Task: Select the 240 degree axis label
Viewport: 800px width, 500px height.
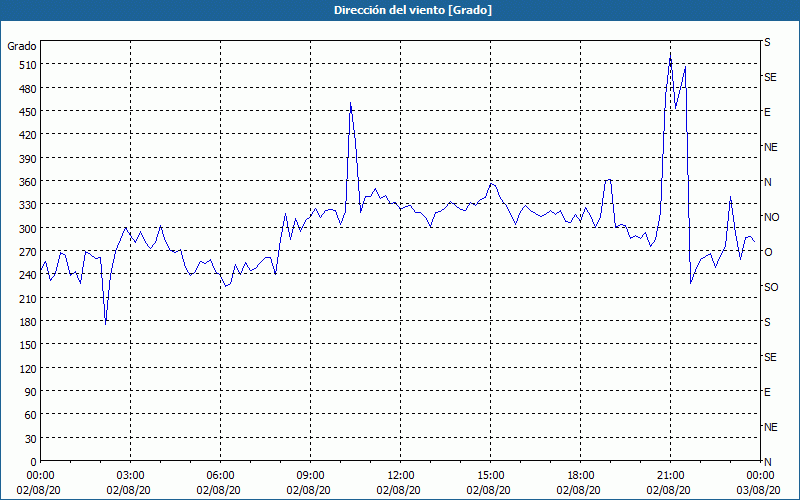Action: coord(28,275)
